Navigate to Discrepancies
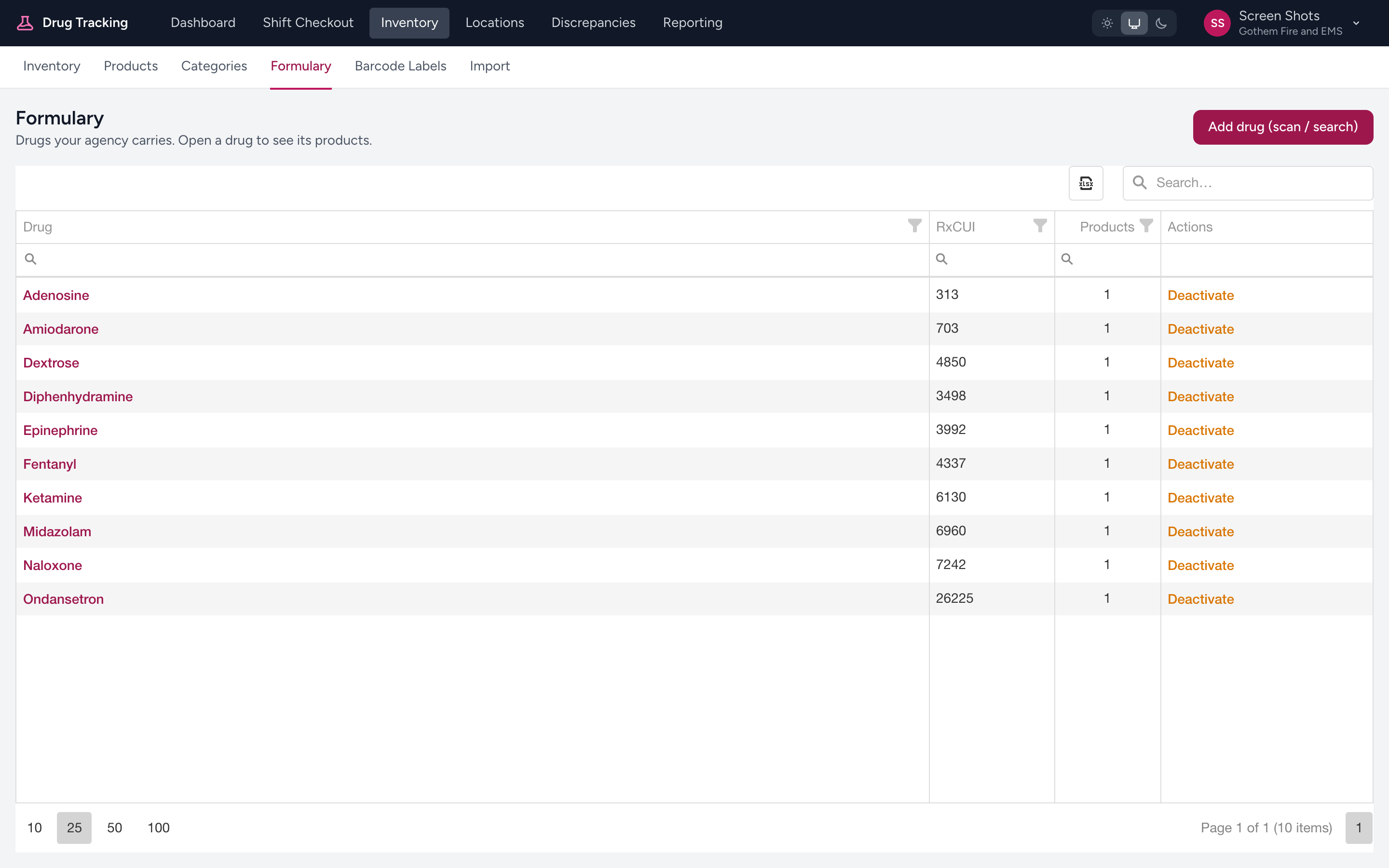The height and width of the screenshot is (868, 1389). pyautogui.click(x=594, y=23)
